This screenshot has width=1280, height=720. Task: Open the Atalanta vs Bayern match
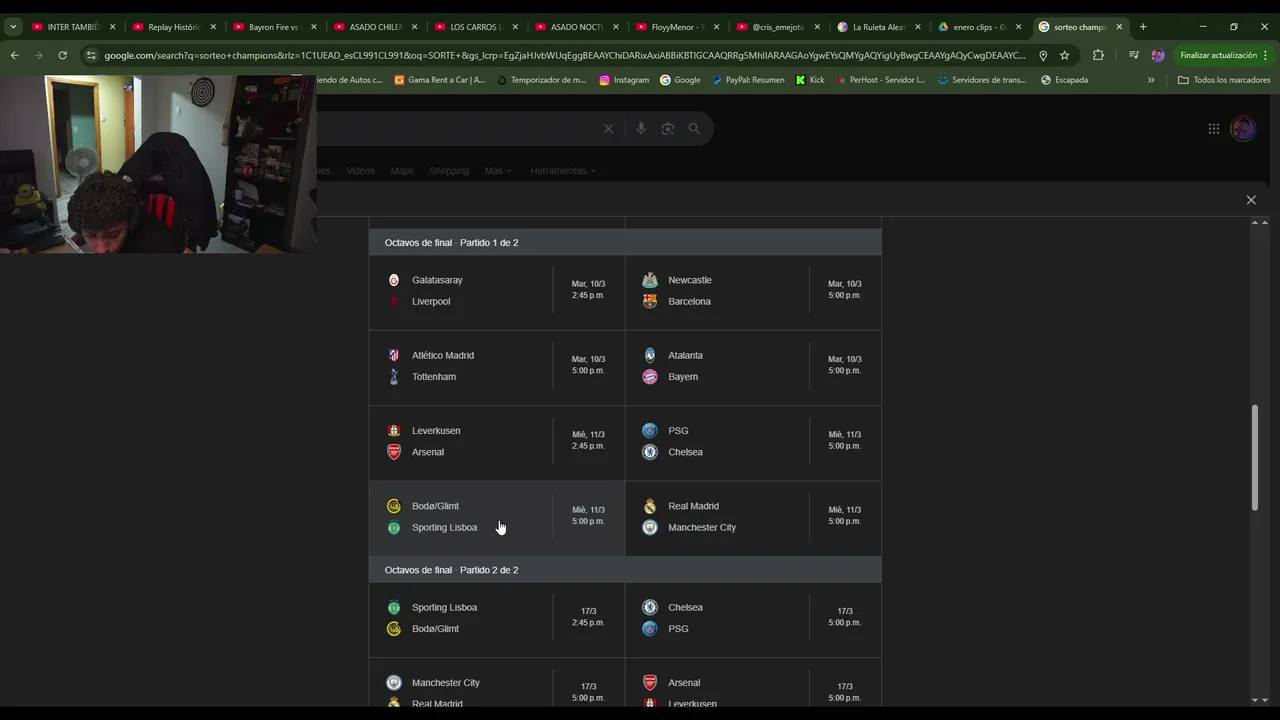coord(753,367)
